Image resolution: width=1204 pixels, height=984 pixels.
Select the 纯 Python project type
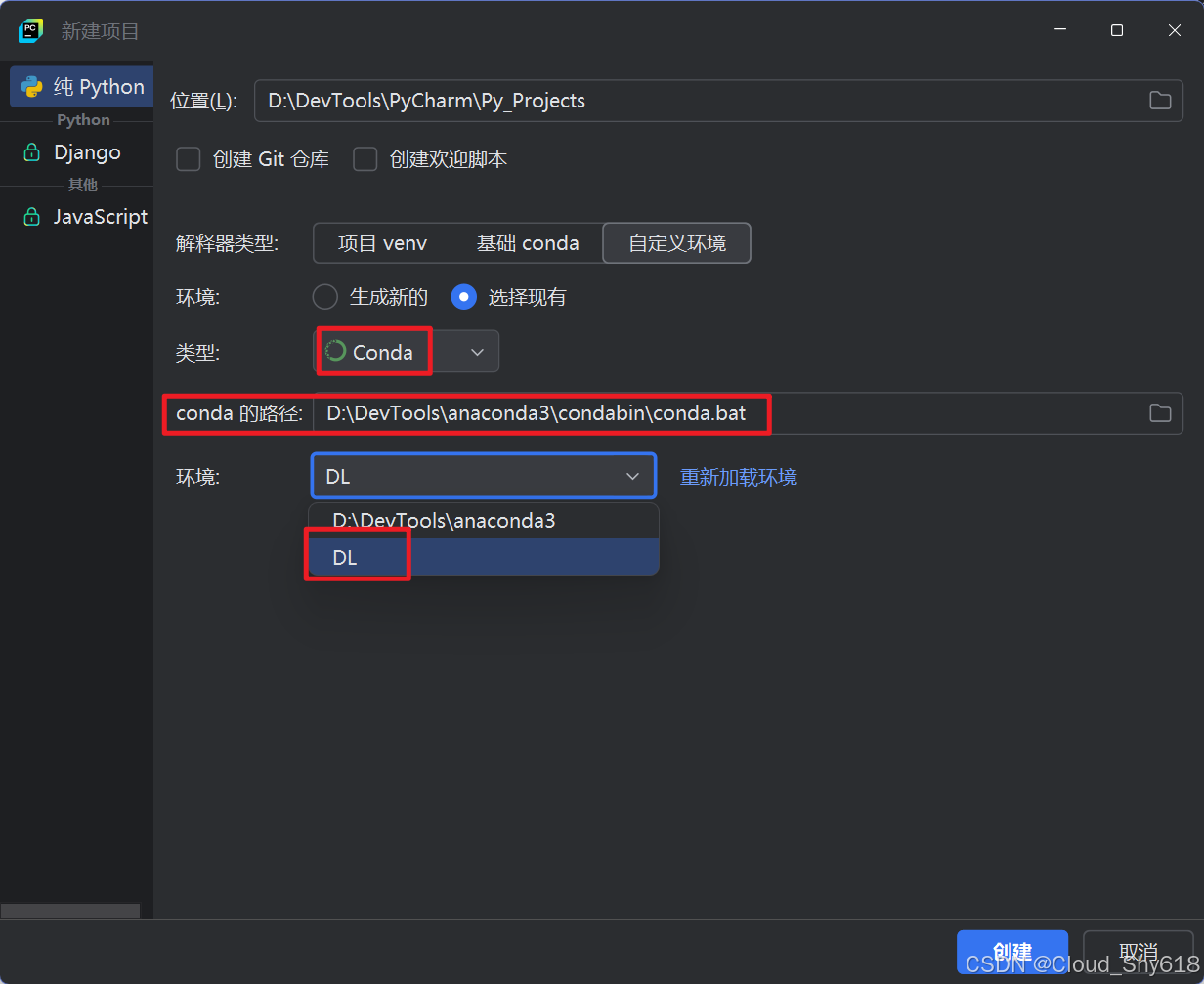pos(81,87)
